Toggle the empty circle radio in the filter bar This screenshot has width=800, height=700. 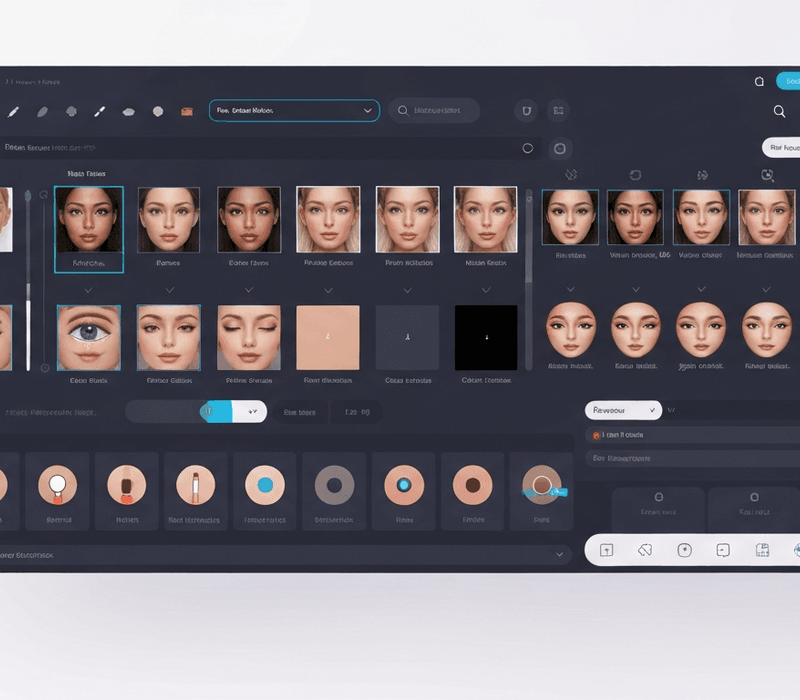tap(528, 148)
